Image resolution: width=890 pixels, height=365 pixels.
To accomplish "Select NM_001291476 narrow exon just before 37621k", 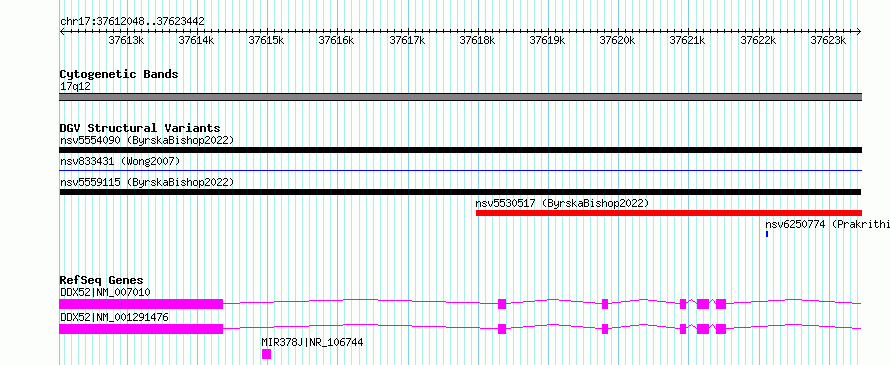I will click(x=683, y=329).
